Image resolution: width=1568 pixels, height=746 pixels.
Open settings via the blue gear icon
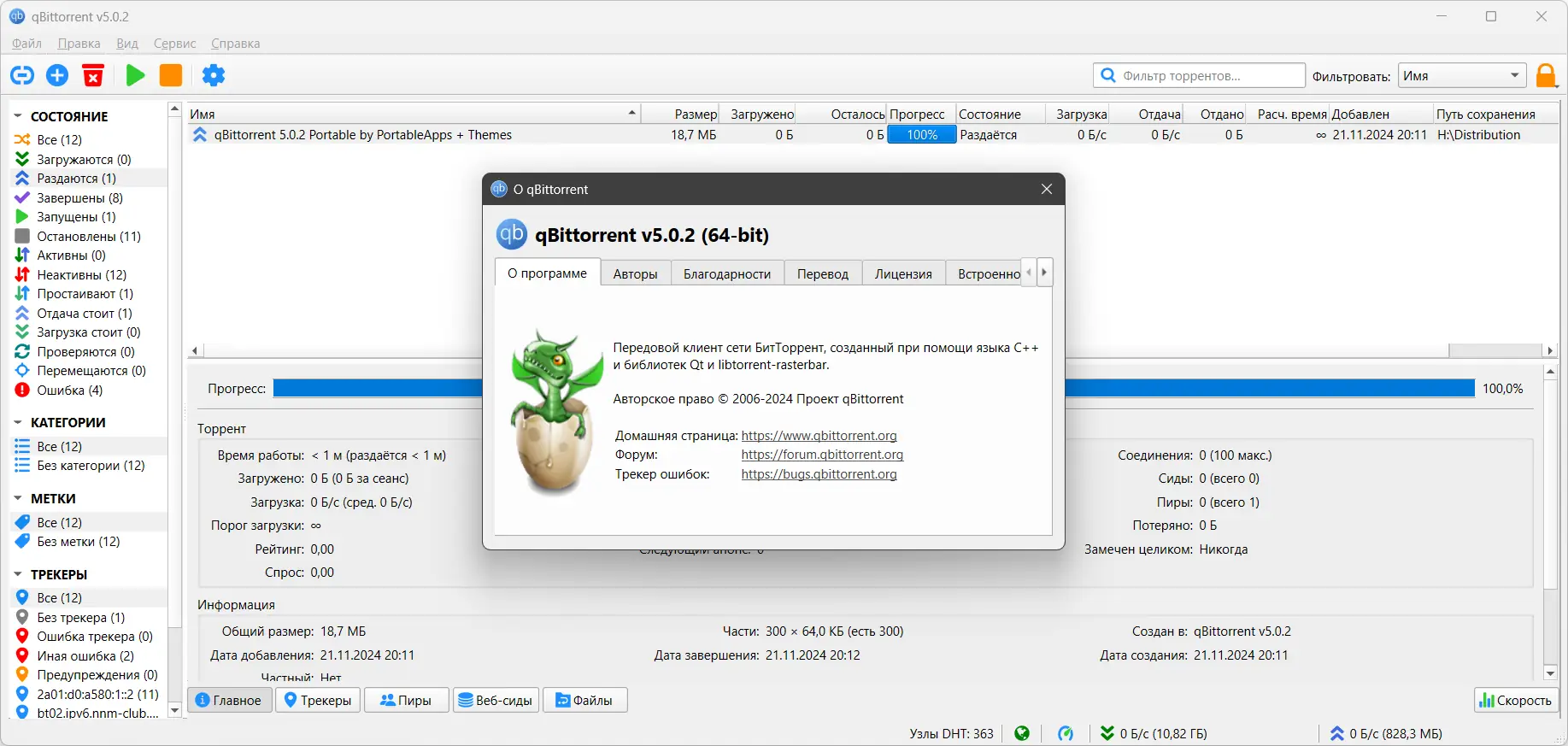pyautogui.click(x=214, y=75)
